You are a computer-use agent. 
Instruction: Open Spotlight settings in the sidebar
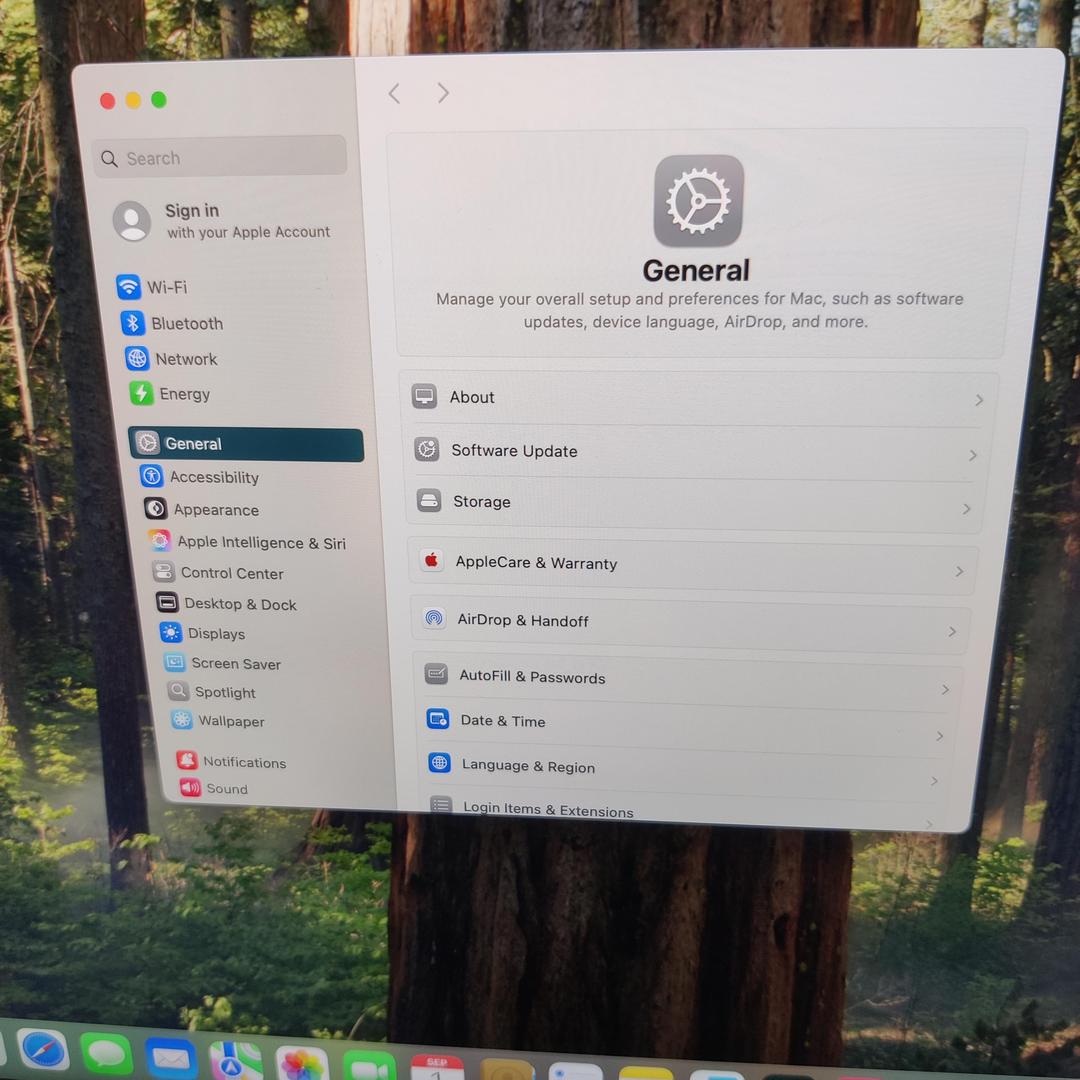coord(211,692)
